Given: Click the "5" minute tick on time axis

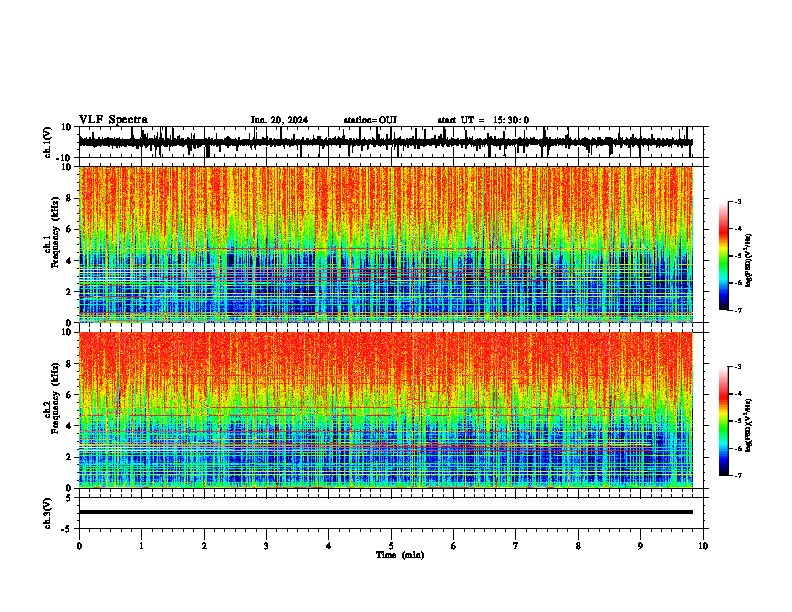Looking at the screenshot, I should point(391,546).
